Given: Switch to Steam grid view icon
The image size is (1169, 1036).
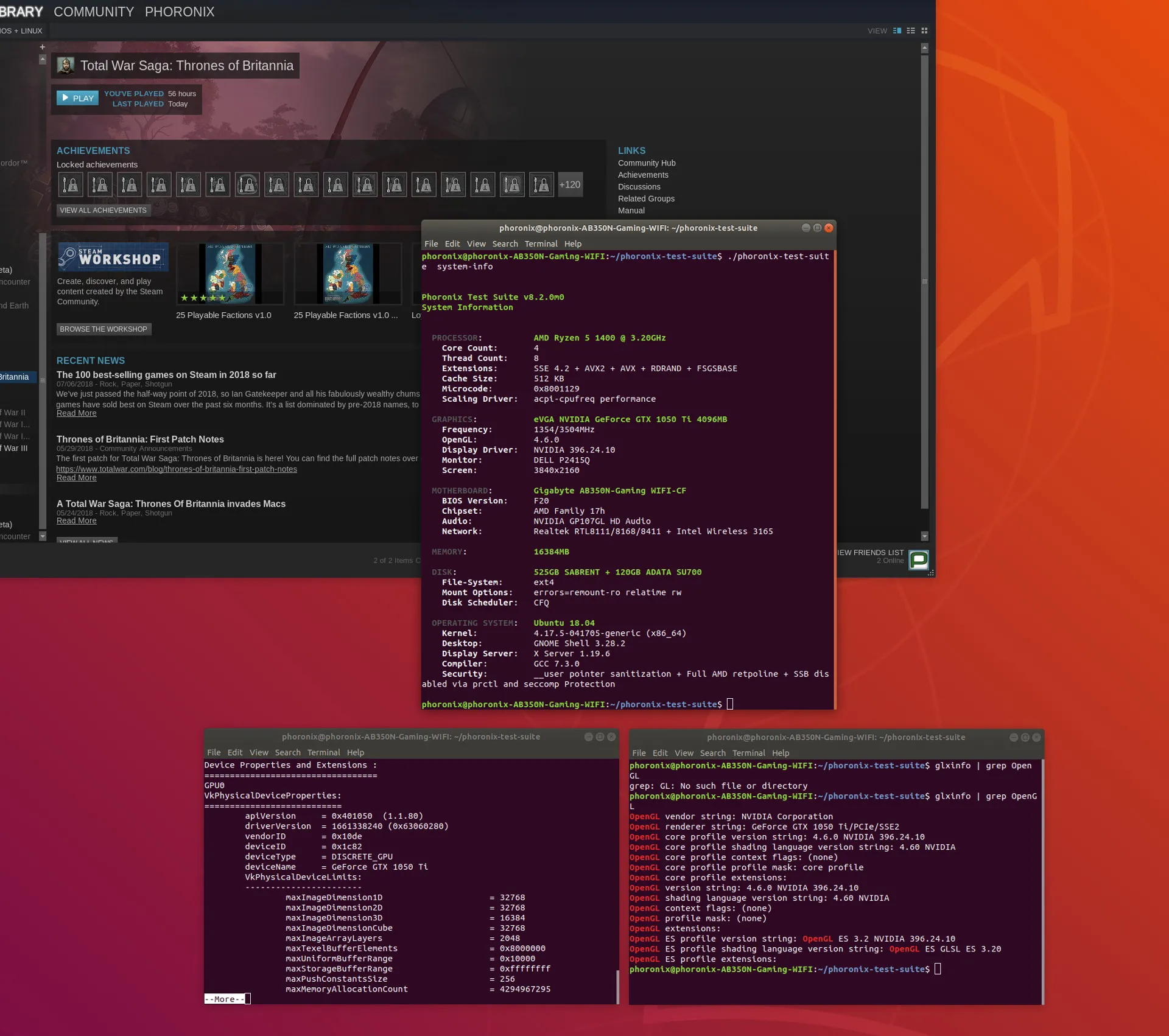Looking at the screenshot, I should tap(924, 30).
